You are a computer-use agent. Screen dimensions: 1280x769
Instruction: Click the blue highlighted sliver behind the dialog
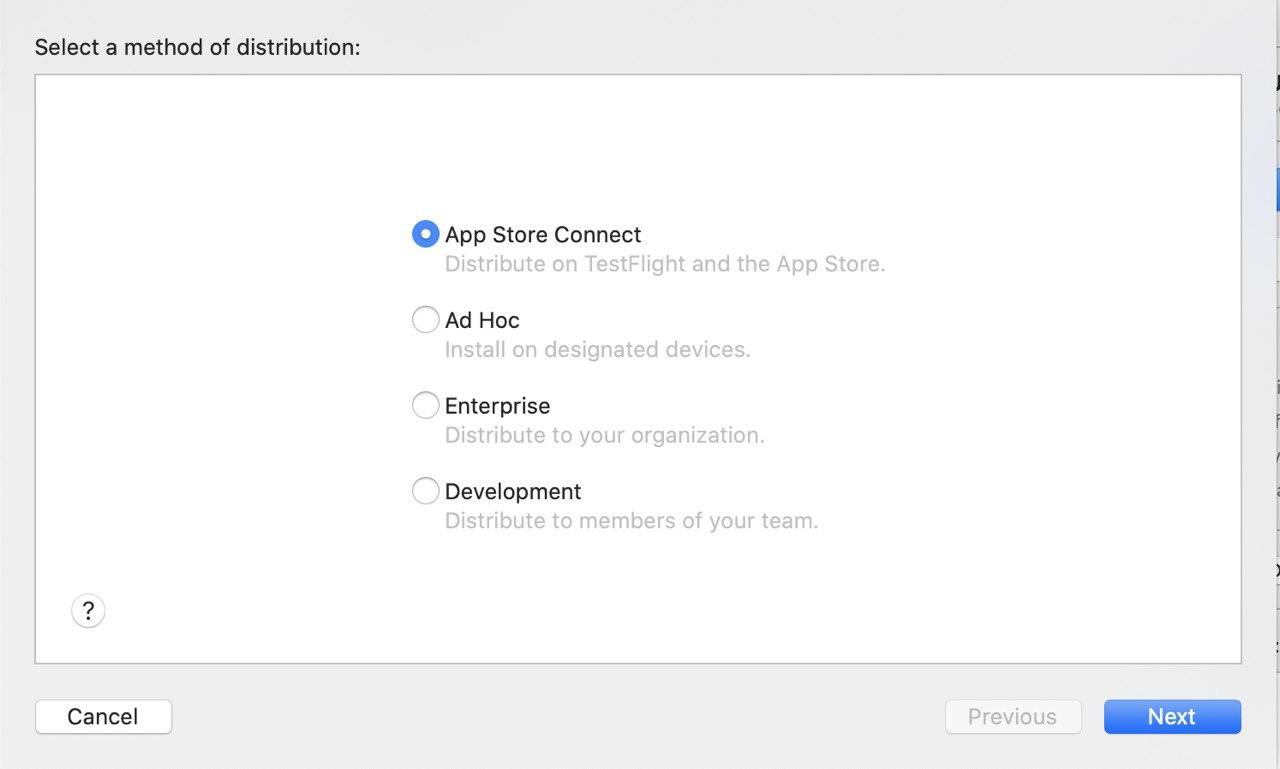1277,190
